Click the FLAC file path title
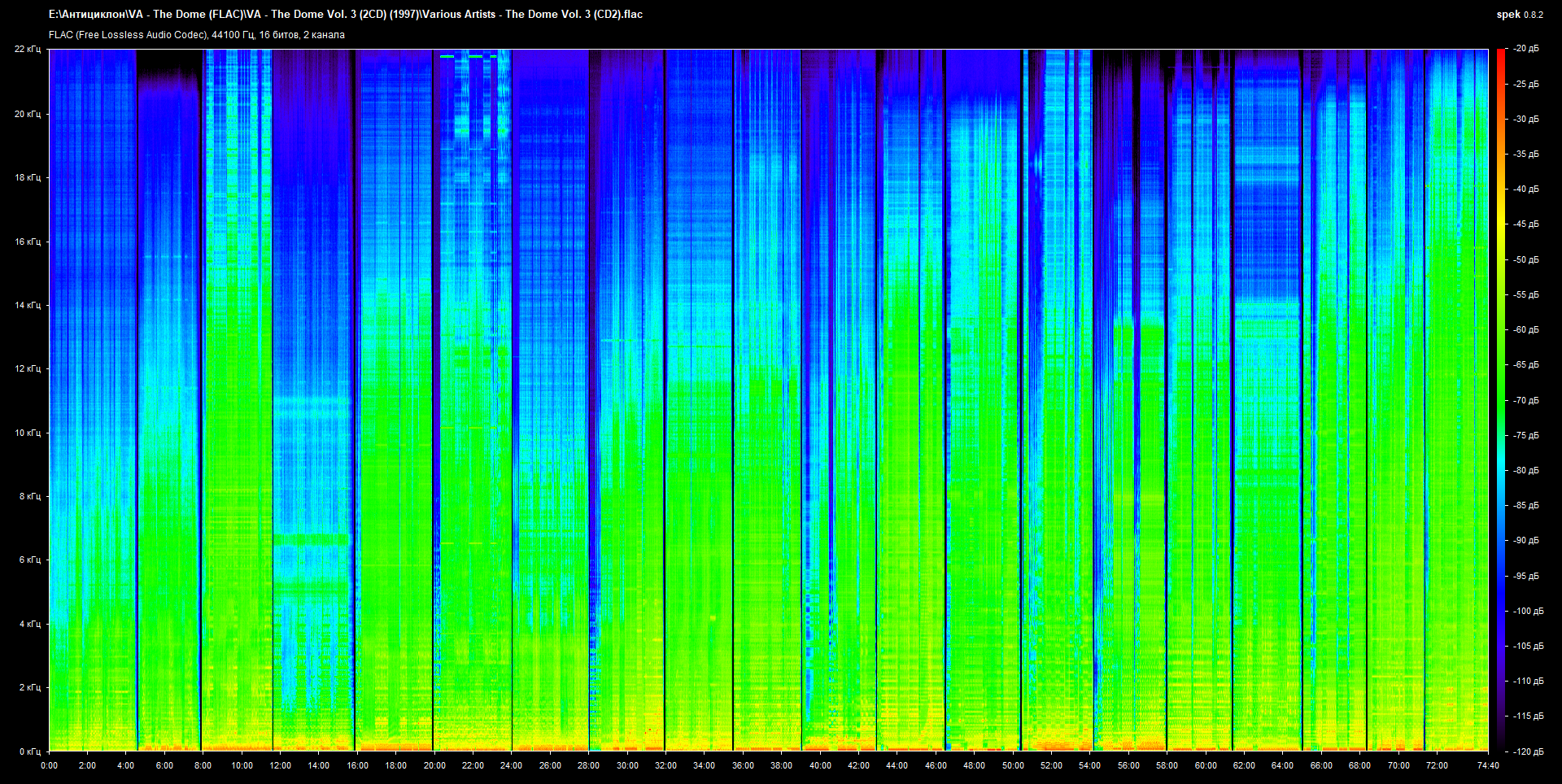Viewport: 1562px width, 784px height. pyautogui.click(x=346, y=14)
